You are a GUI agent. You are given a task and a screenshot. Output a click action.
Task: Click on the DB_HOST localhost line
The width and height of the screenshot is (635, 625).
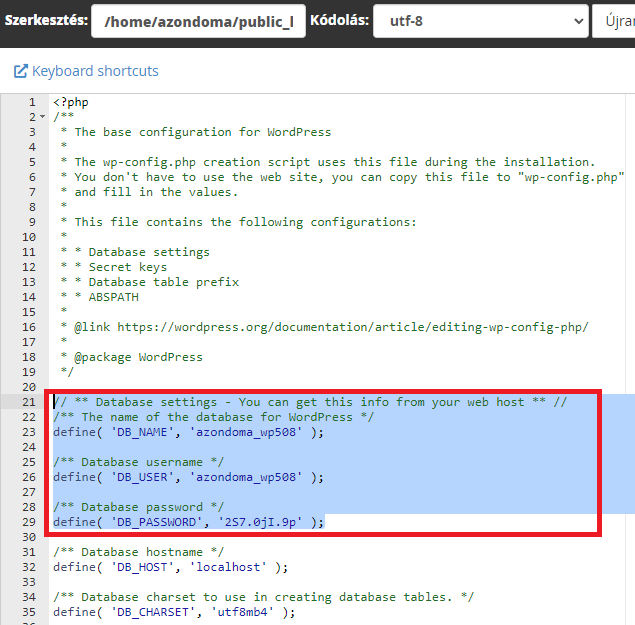pos(171,567)
